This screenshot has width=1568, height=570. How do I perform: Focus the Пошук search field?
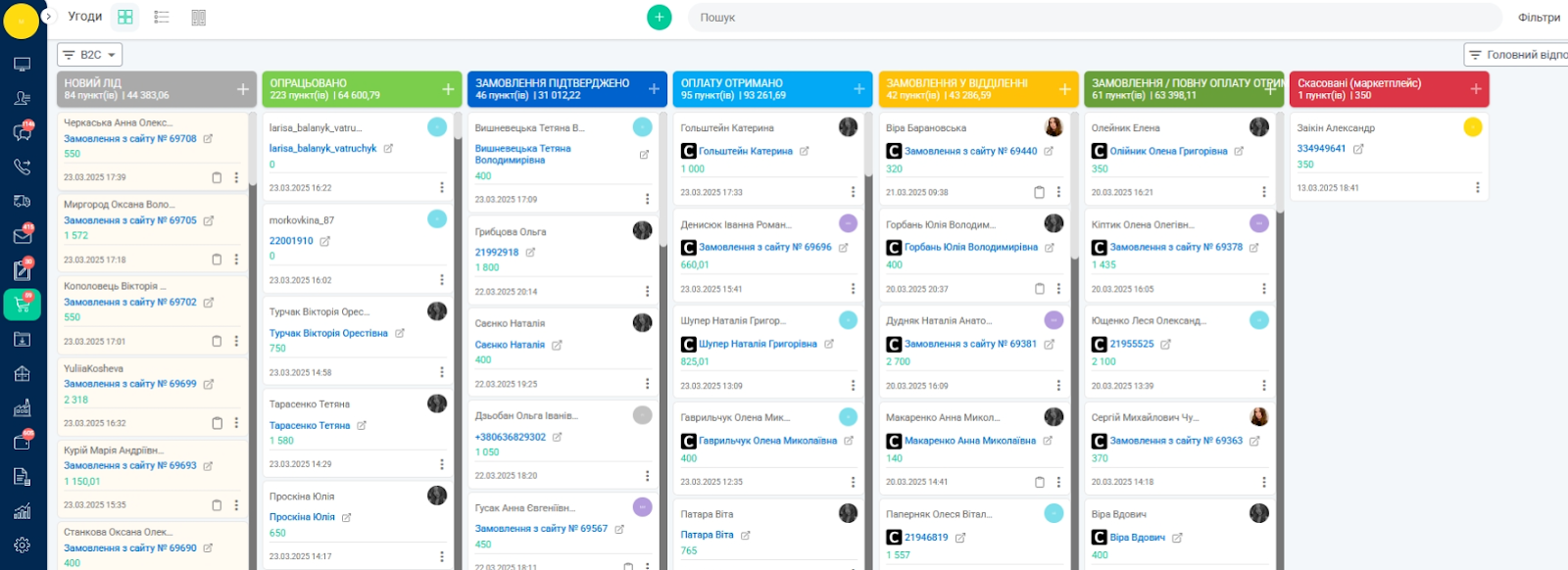tap(1095, 18)
